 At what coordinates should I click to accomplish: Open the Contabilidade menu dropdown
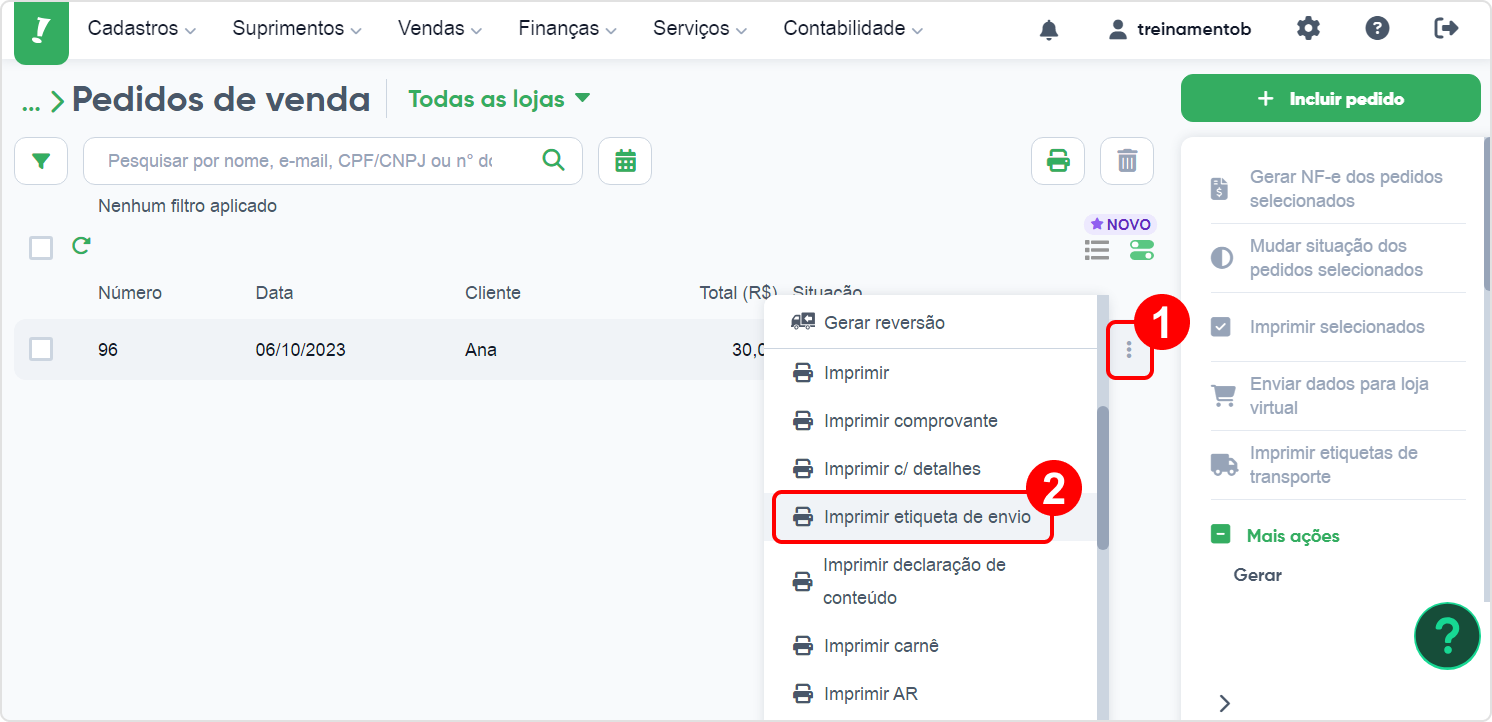pyautogui.click(x=853, y=29)
